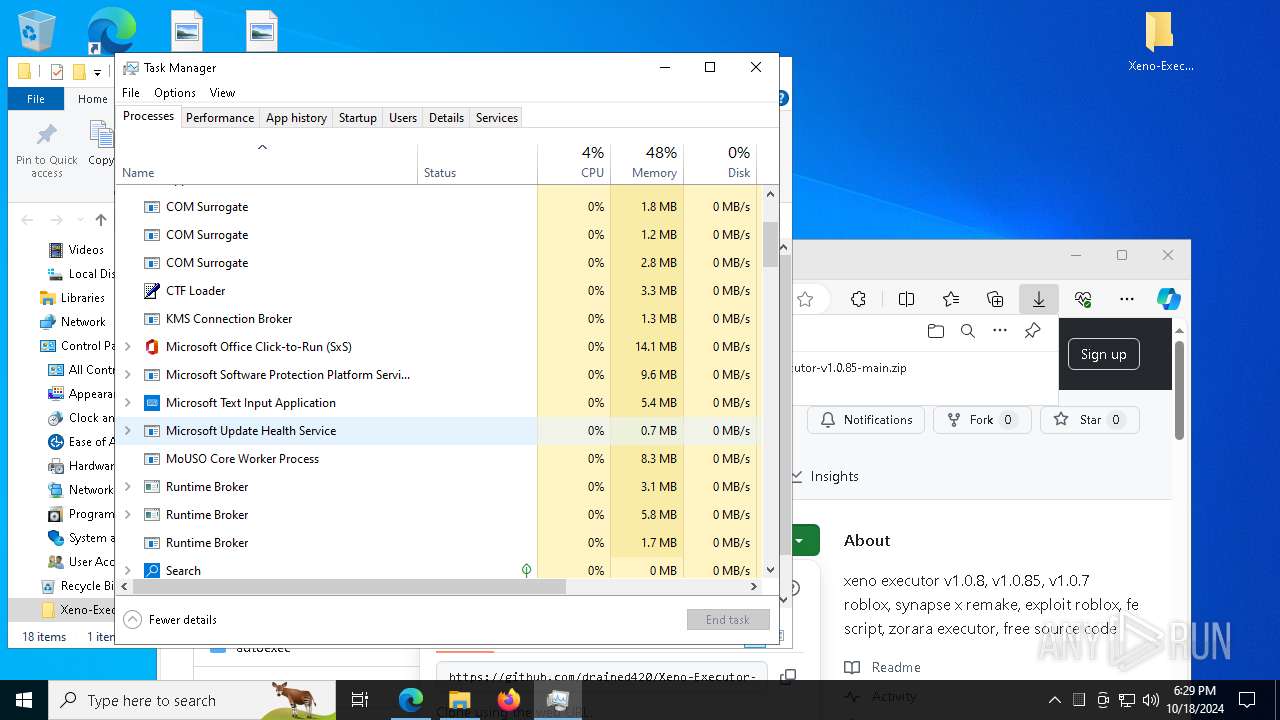
Task: Click Task Manager horizontal scrollbar thumb
Action: point(350,587)
